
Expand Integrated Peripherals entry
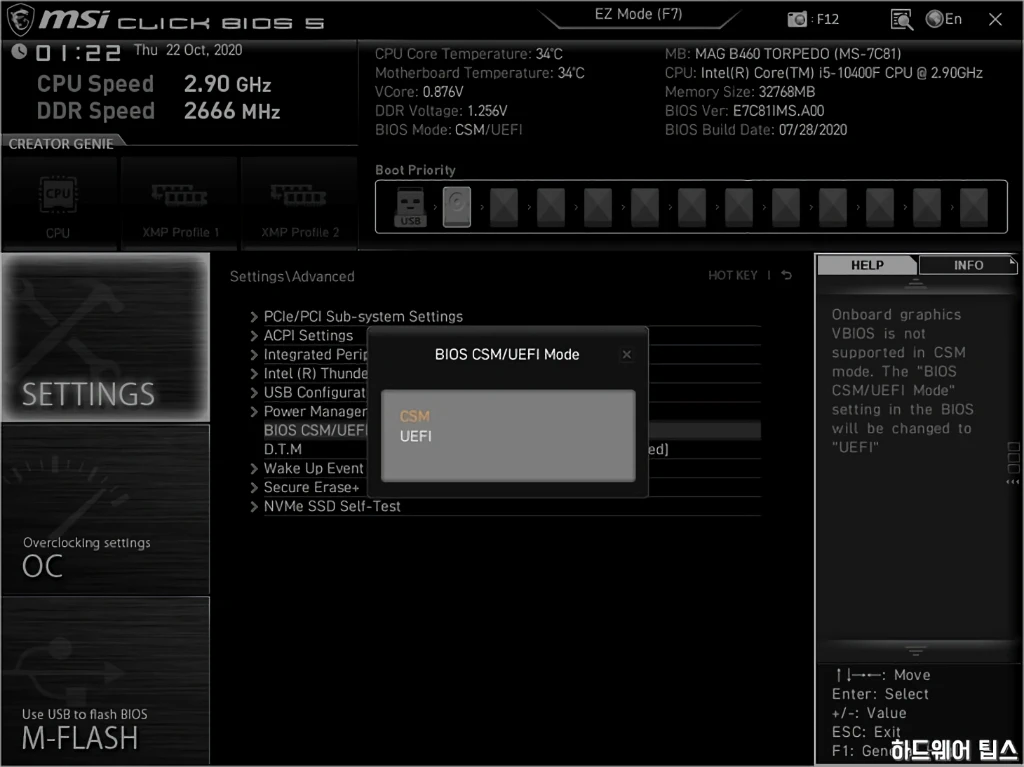tap(308, 355)
